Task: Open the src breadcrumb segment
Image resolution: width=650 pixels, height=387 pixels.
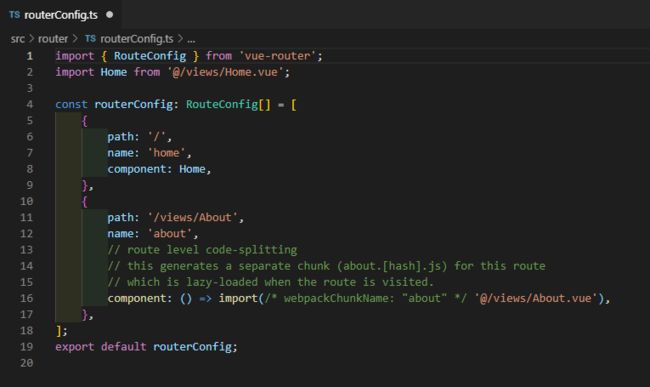Action: pyautogui.click(x=17, y=39)
